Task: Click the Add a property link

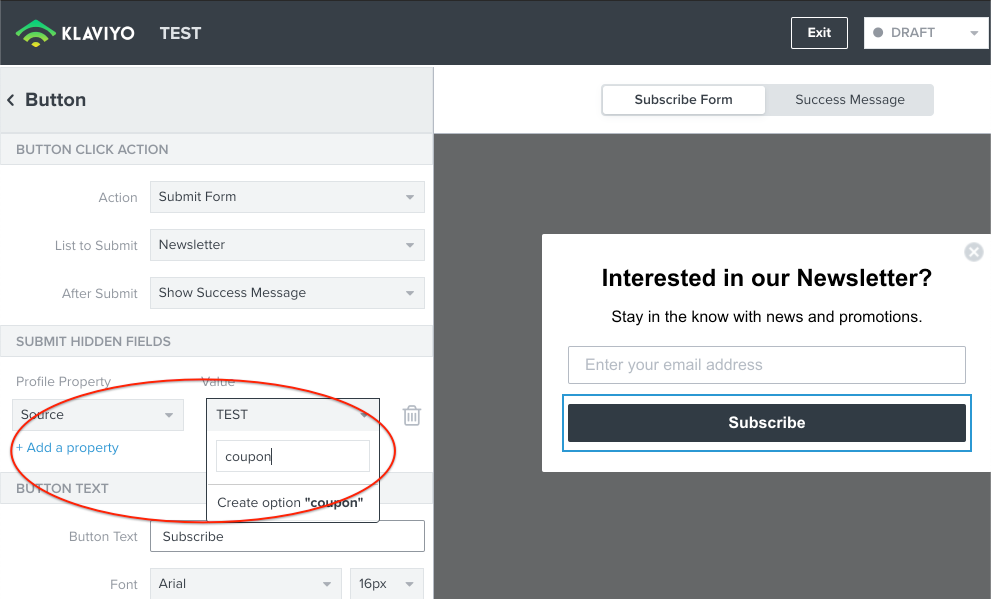Action: 67,447
